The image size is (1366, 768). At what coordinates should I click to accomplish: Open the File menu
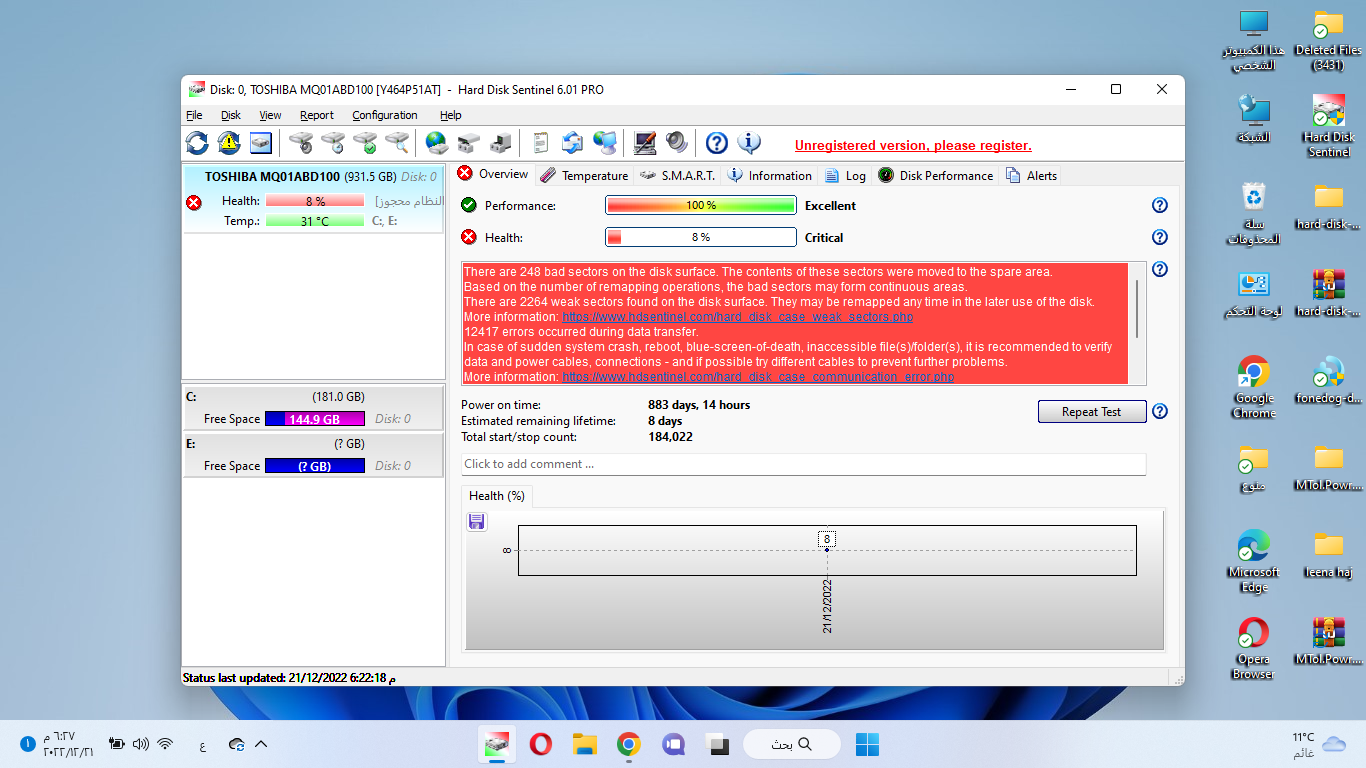tap(194, 115)
